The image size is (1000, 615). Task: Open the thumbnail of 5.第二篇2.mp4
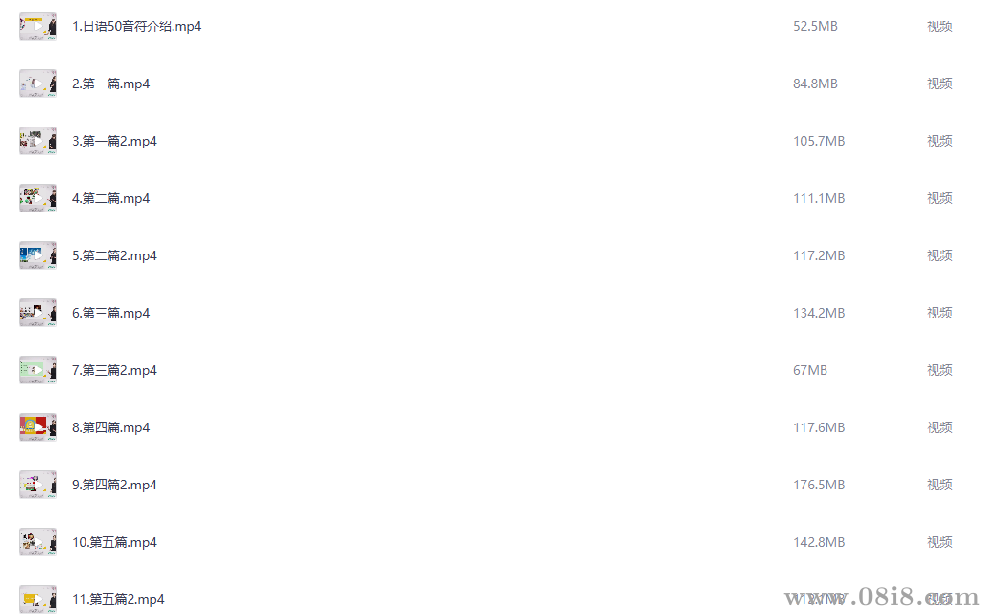click(38, 255)
